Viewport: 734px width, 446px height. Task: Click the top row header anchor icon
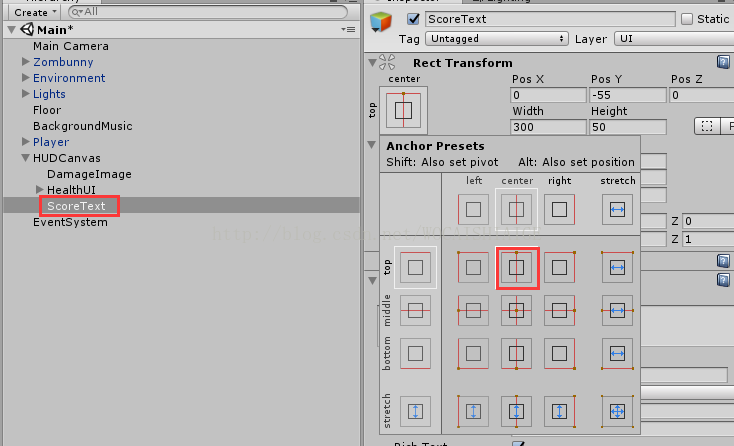pos(415,268)
